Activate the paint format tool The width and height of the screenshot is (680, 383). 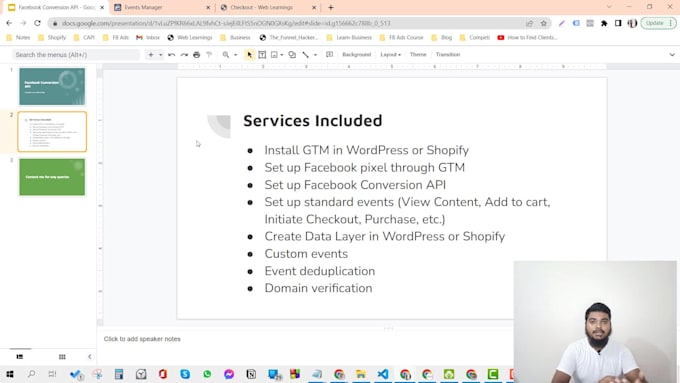[209, 55]
